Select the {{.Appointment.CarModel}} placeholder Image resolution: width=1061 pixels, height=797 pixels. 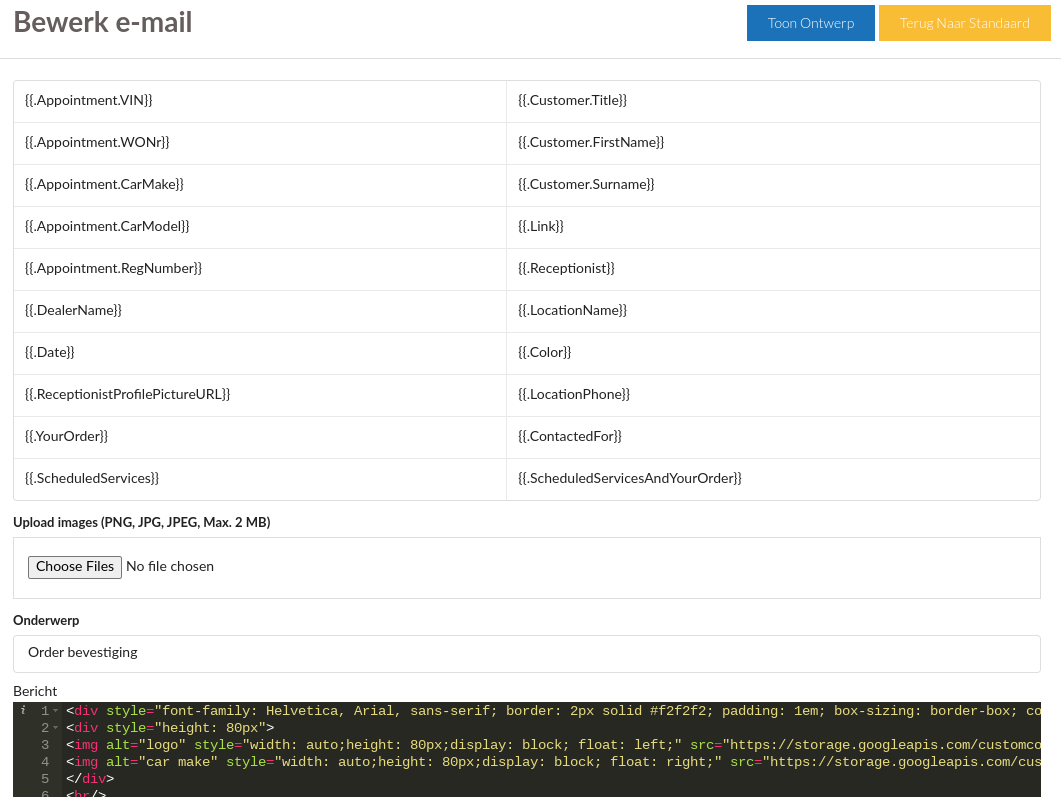click(x=107, y=226)
